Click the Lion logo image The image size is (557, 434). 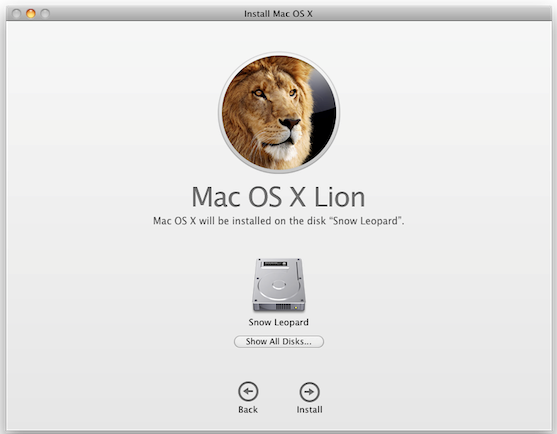point(279,113)
